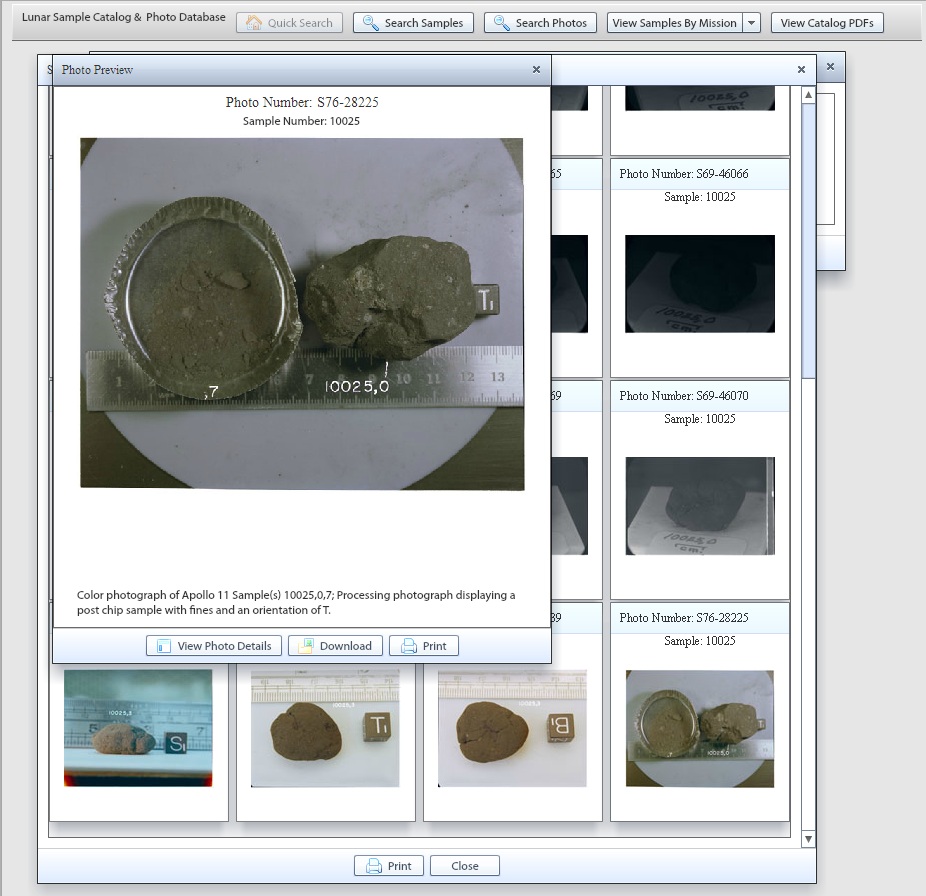Click the Search Photos magnifier icon
Screen dimensions: 926x896
click(502, 23)
